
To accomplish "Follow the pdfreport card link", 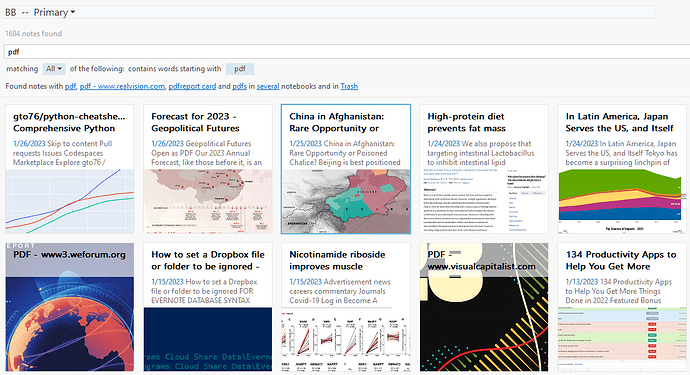I will click(192, 86).
